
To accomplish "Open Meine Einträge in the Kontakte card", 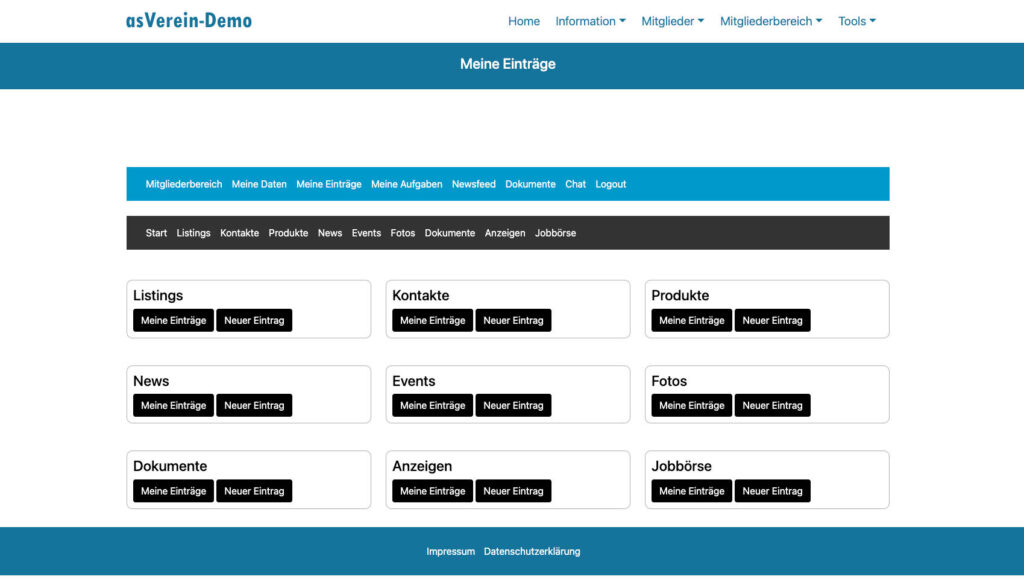I will coord(432,320).
